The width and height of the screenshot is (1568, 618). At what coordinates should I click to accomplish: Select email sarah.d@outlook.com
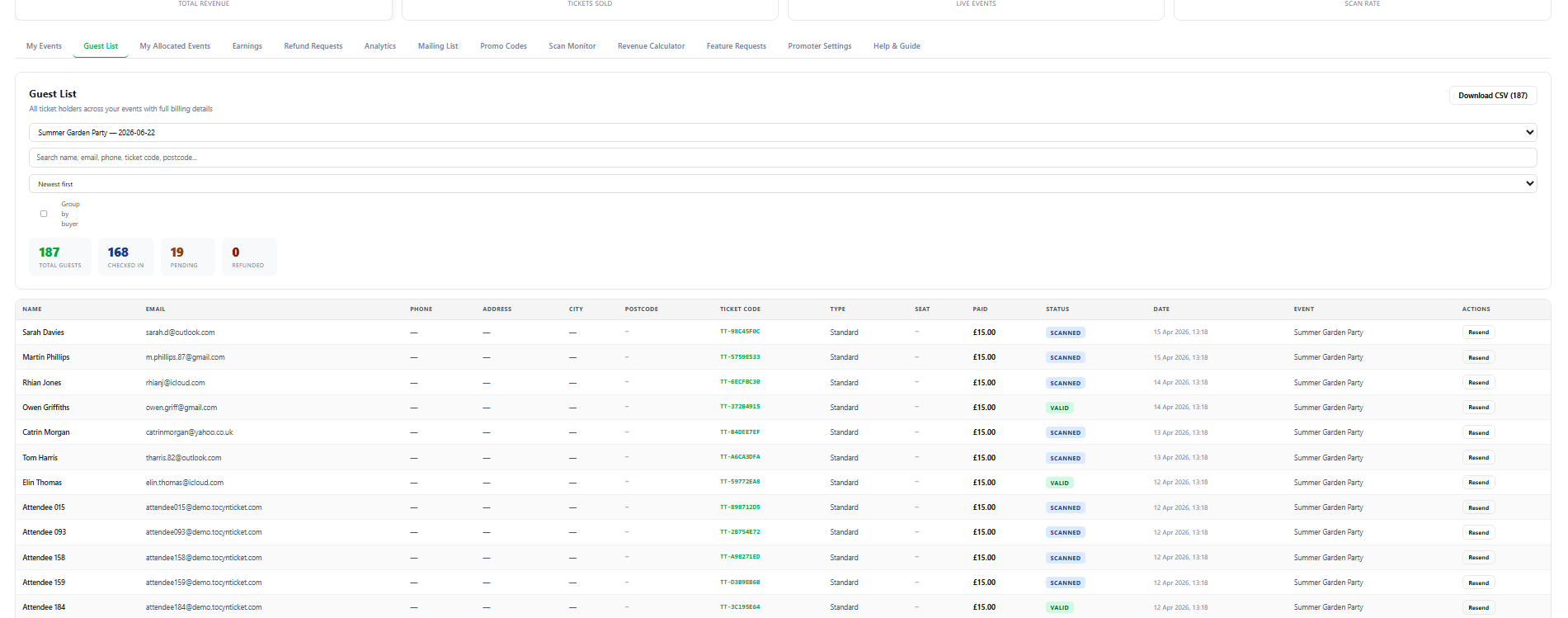(180, 333)
